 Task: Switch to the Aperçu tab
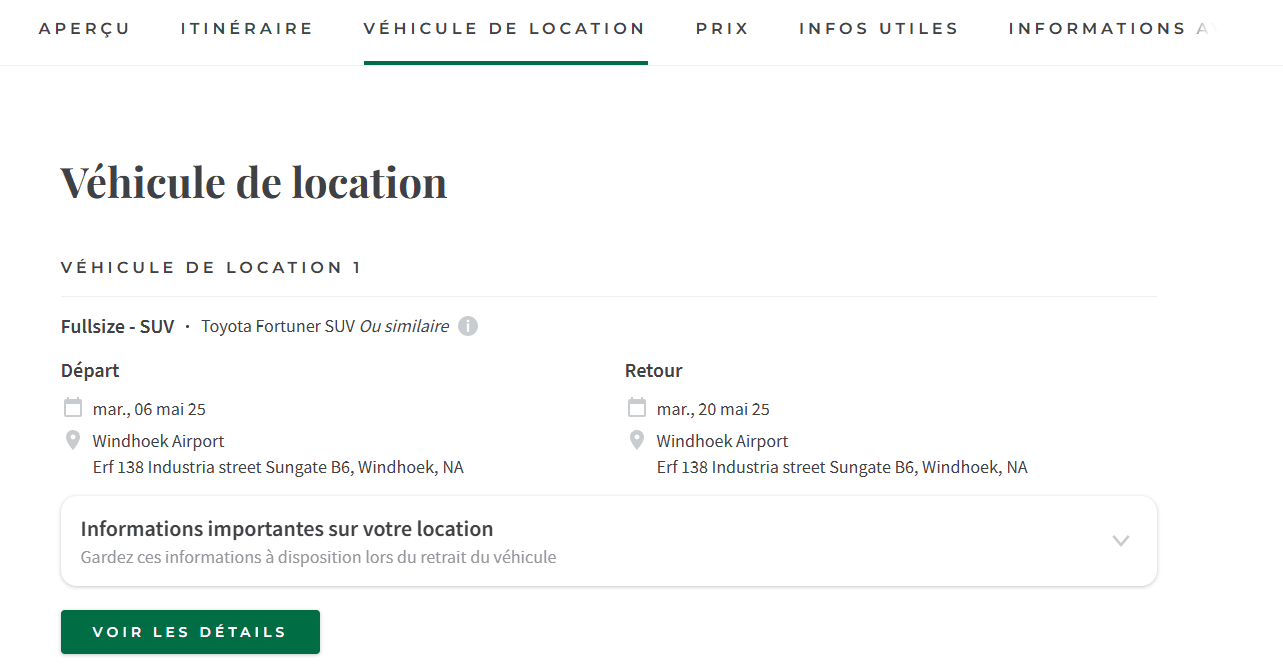(x=84, y=29)
